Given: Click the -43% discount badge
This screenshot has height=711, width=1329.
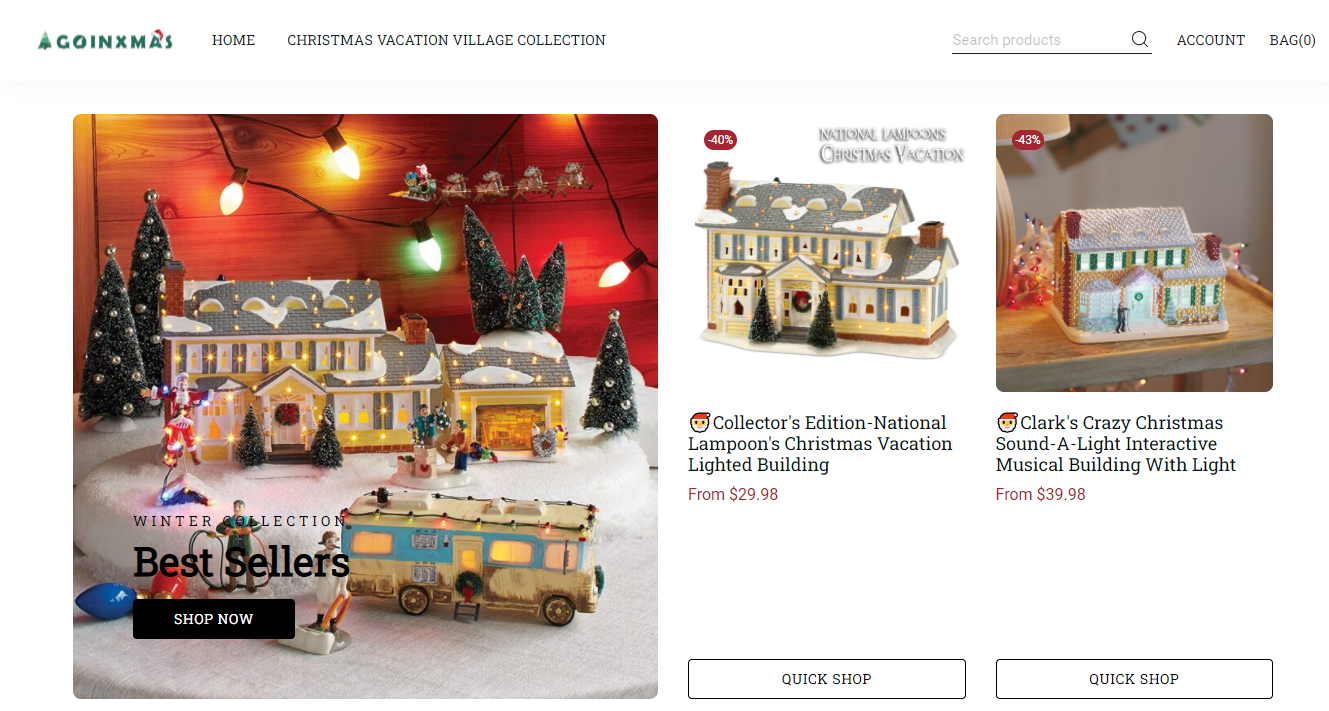Looking at the screenshot, I should click(1028, 140).
